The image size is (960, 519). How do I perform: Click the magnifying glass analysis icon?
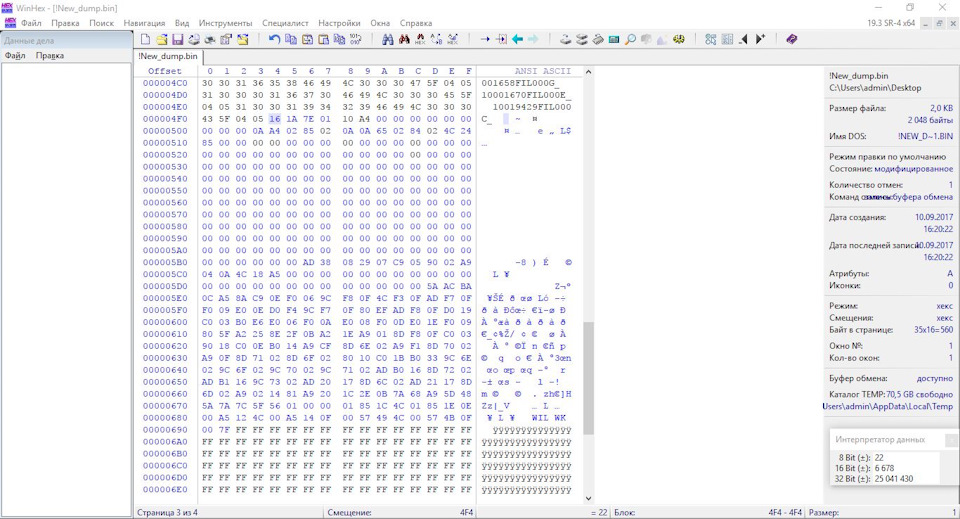coord(630,39)
